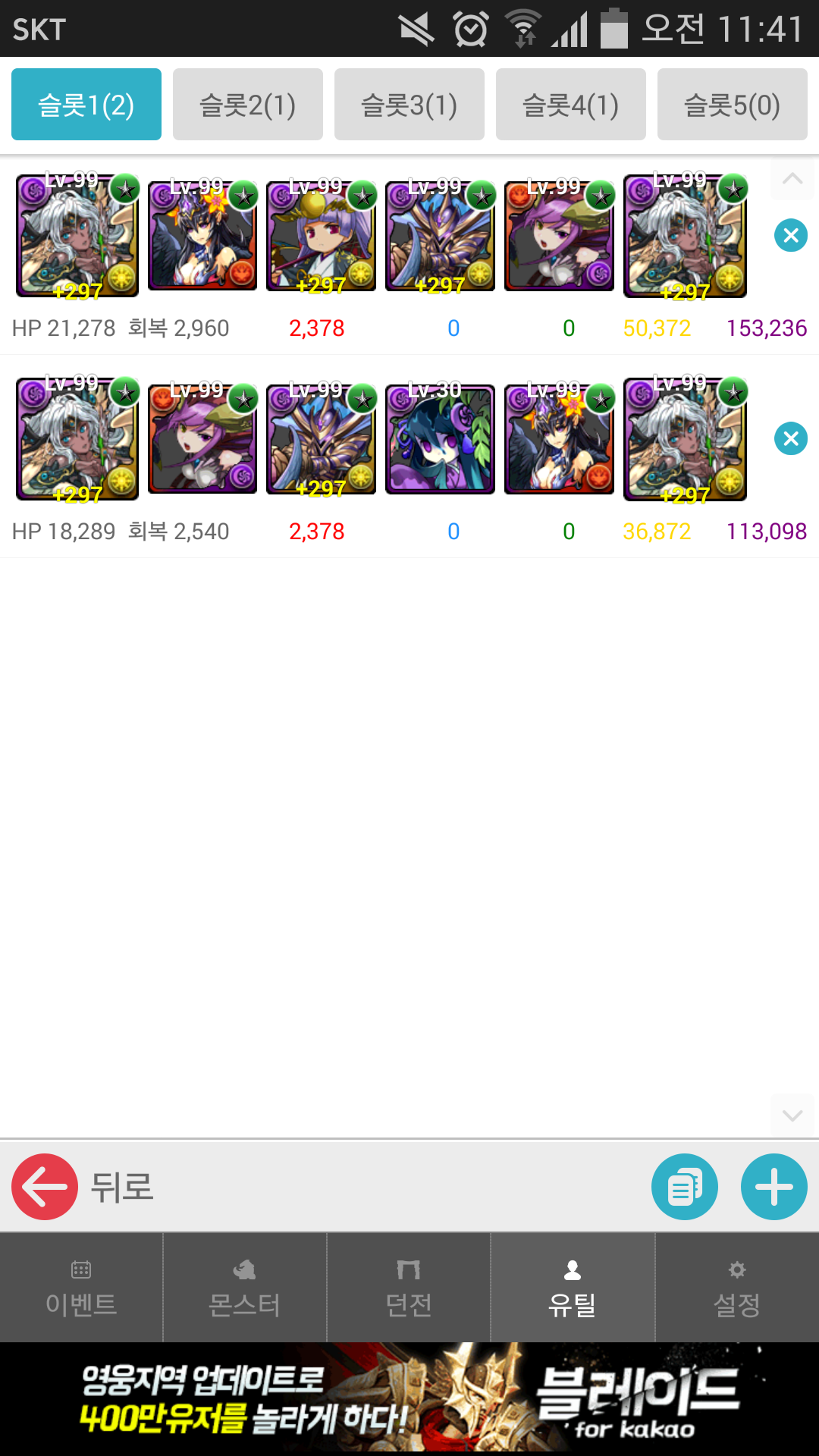Tap the scroll up chevron
The height and width of the screenshot is (1456, 819).
click(x=792, y=179)
